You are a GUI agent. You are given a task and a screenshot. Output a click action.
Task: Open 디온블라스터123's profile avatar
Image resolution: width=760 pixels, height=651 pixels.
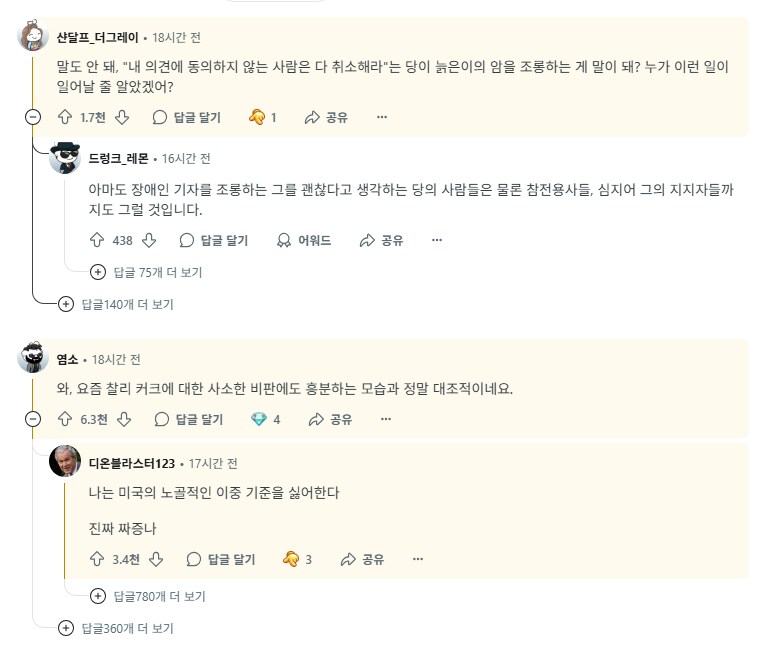pos(65,461)
